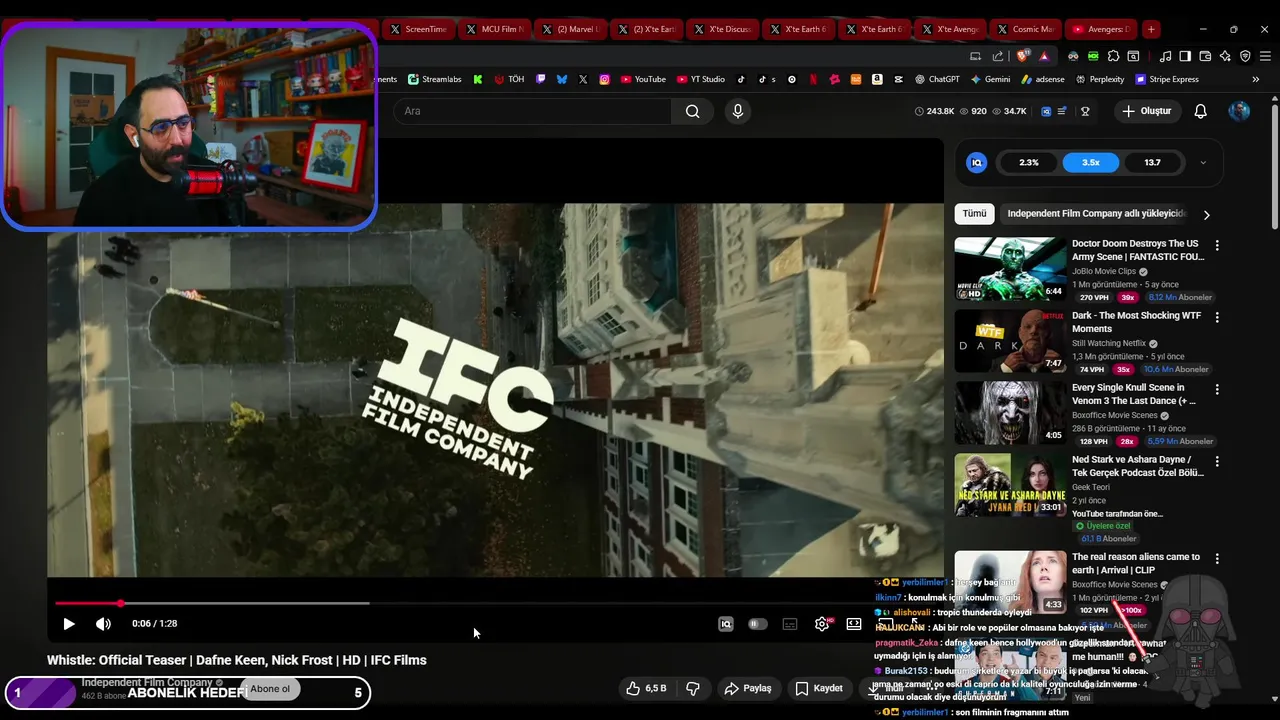Like the video showing 6,5 B
This screenshot has width=1280, height=720.
pos(645,688)
